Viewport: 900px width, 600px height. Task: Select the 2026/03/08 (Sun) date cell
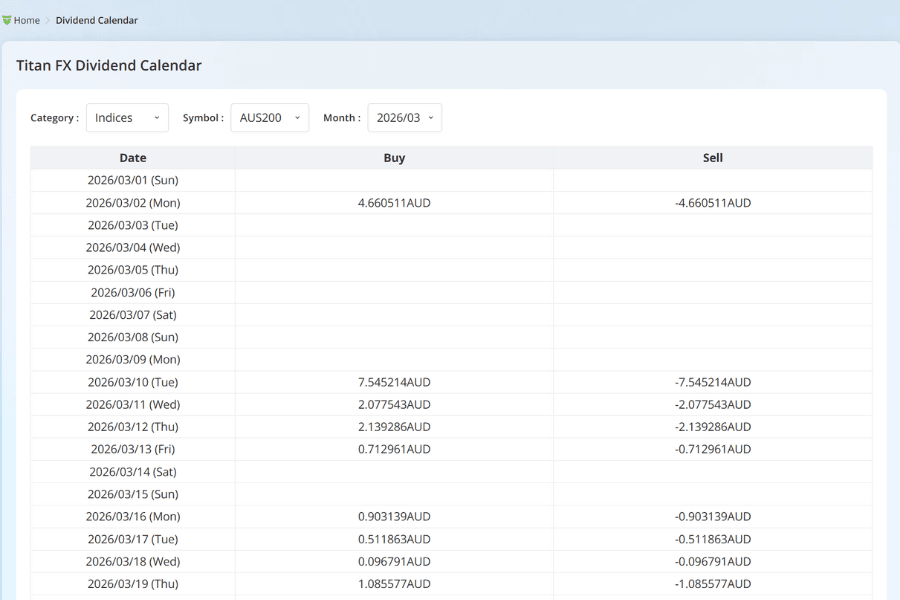click(x=133, y=337)
